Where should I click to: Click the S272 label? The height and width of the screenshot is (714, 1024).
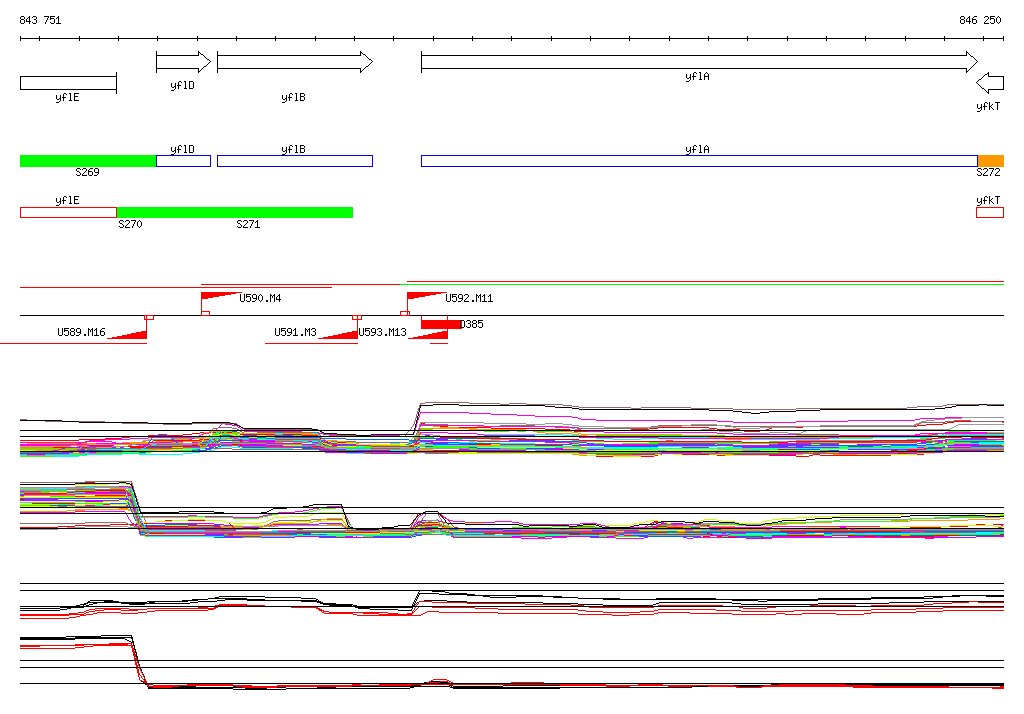click(988, 172)
